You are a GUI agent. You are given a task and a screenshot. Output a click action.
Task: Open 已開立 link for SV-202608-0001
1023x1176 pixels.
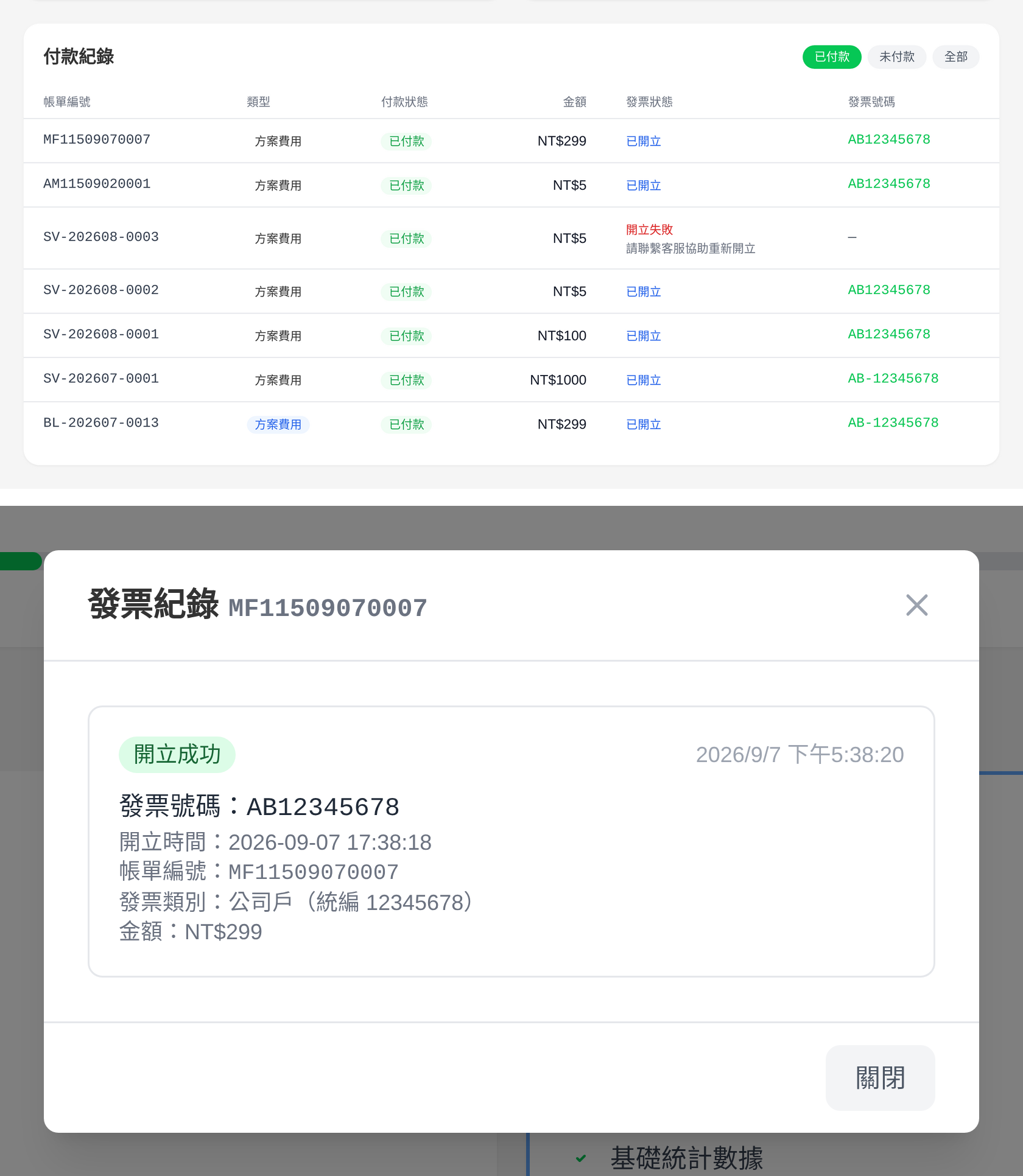point(644,336)
